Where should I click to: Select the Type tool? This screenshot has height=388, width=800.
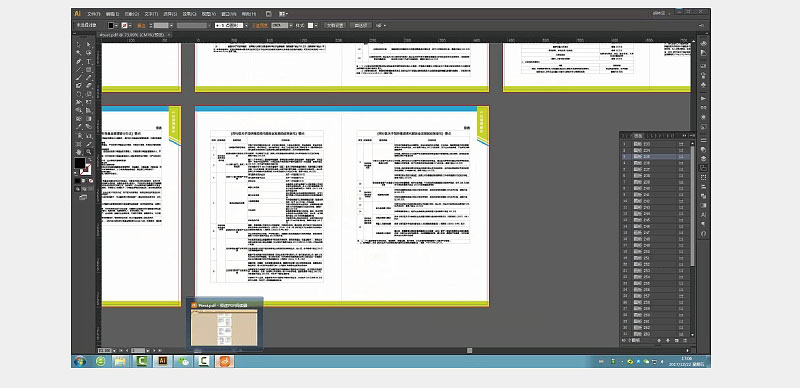coord(89,61)
